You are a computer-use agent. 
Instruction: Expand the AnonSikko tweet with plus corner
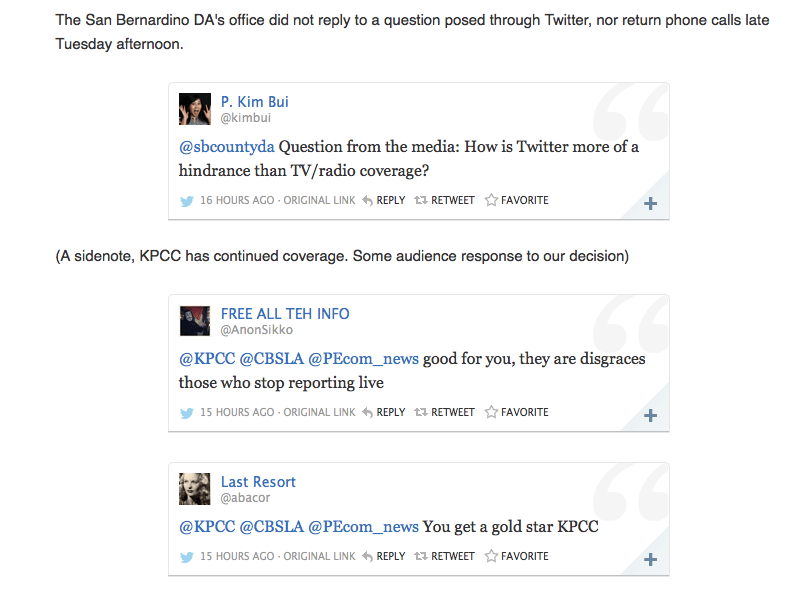pos(650,416)
